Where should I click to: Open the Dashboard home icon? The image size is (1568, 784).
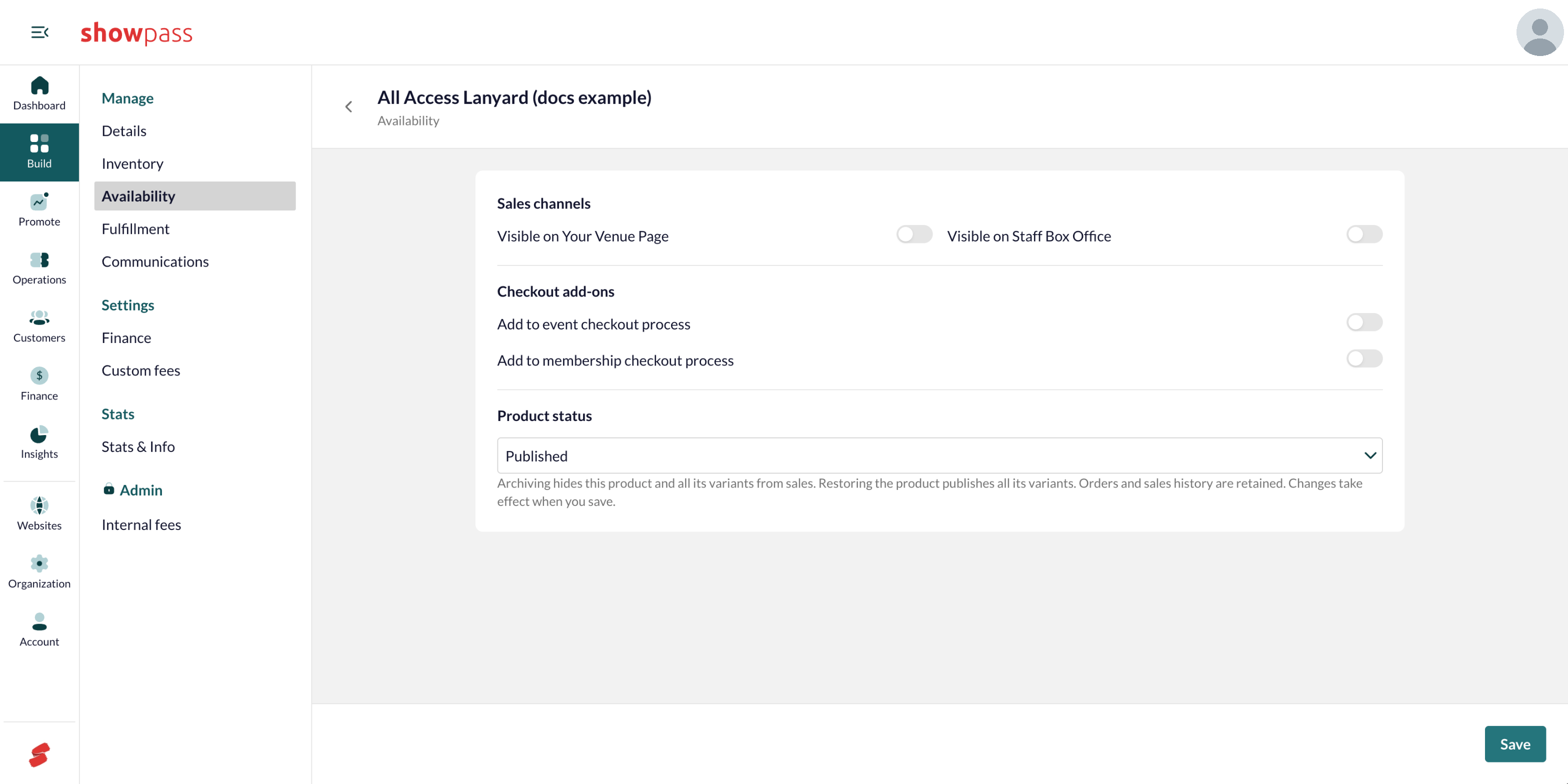[x=39, y=85]
